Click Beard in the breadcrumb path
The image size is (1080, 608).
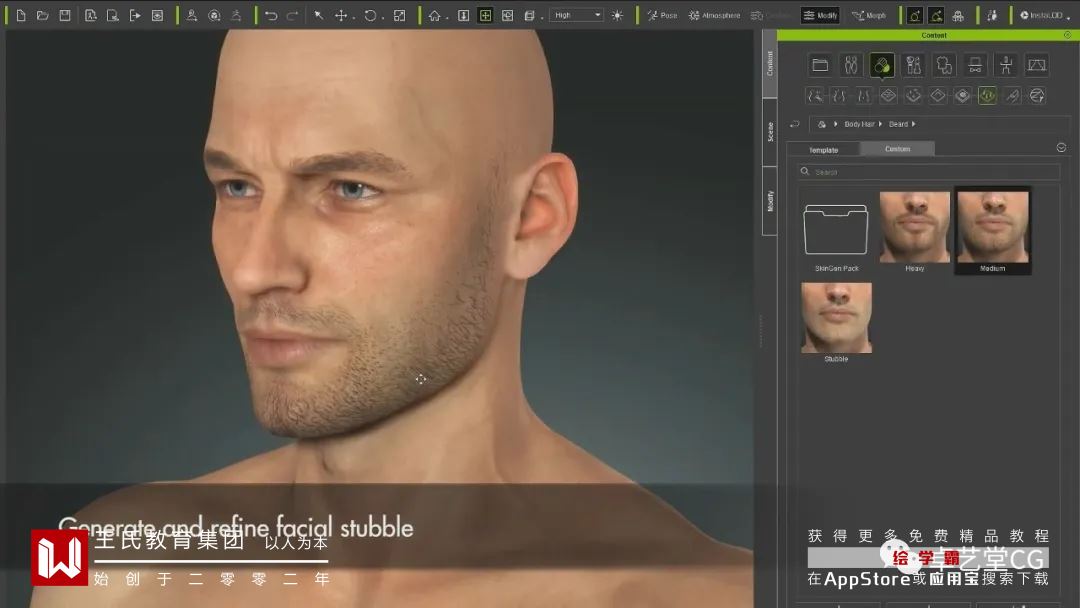pyautogui.click(x=898, y=124)
